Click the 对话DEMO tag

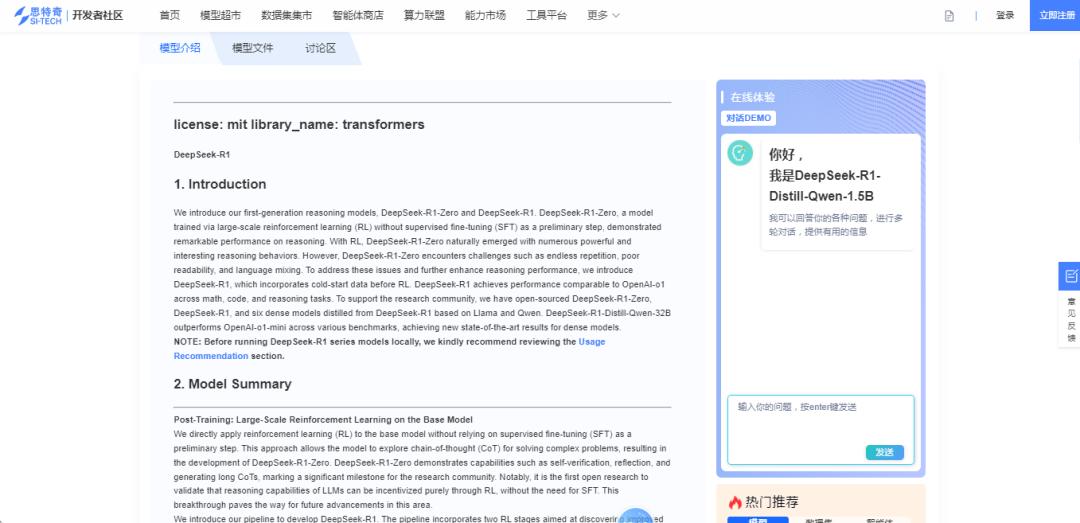tap(749, 119)
